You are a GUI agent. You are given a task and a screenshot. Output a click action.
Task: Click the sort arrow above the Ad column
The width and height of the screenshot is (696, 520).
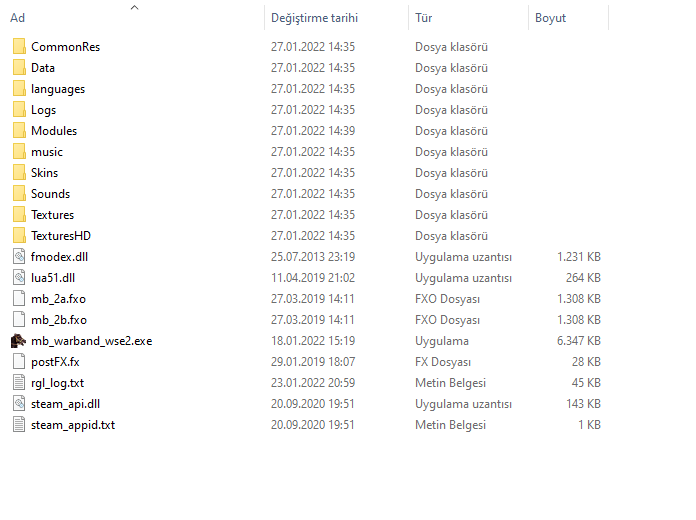click(135, 6)
